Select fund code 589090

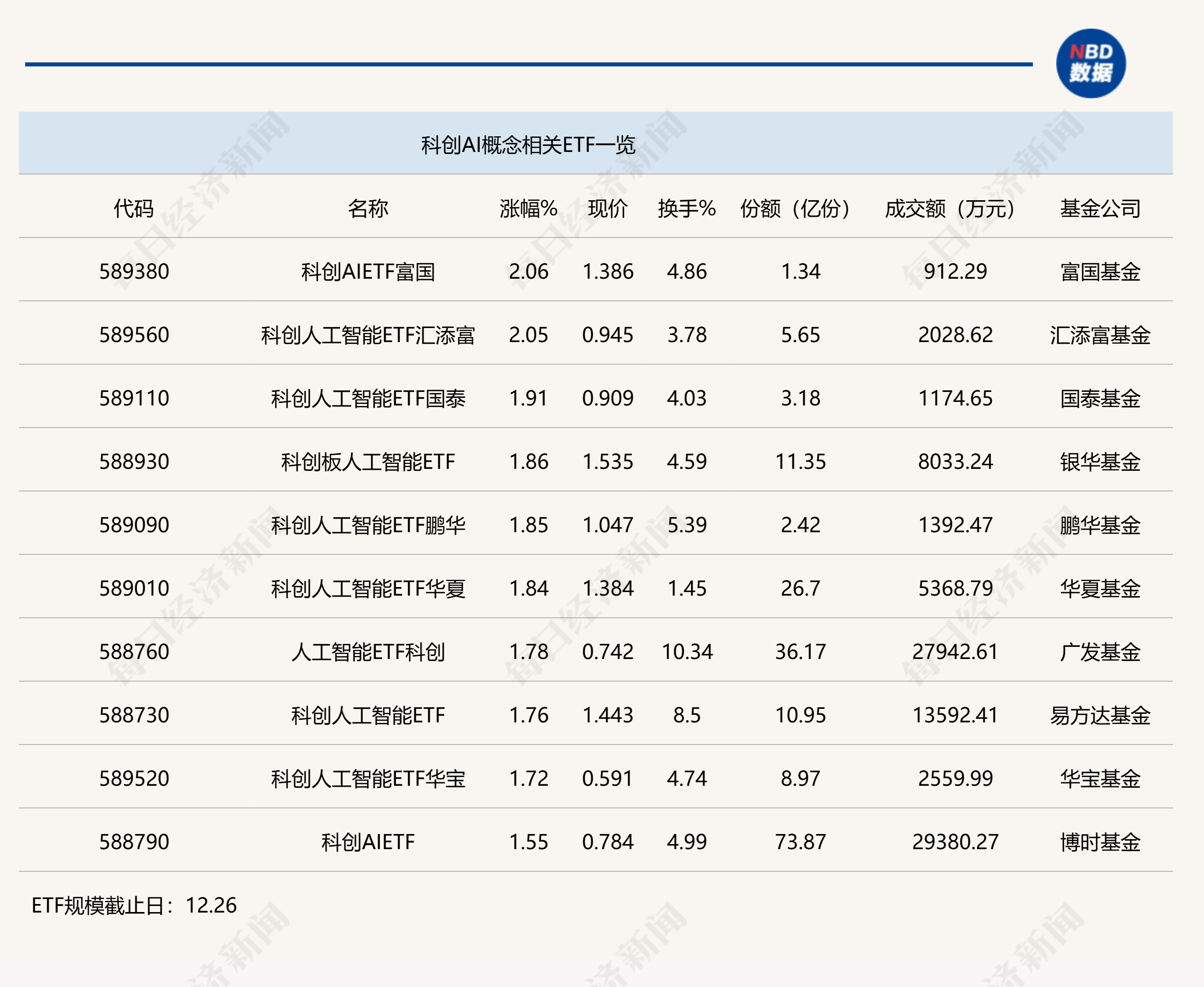click(x=134, y=525)
